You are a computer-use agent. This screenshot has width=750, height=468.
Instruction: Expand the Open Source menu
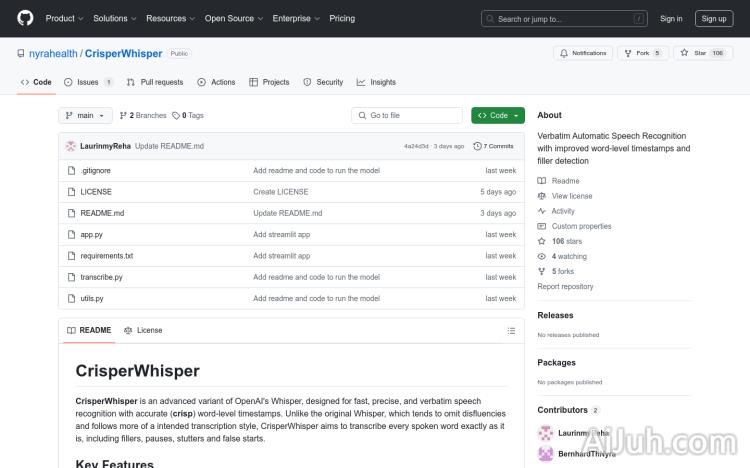pos(233,18)
